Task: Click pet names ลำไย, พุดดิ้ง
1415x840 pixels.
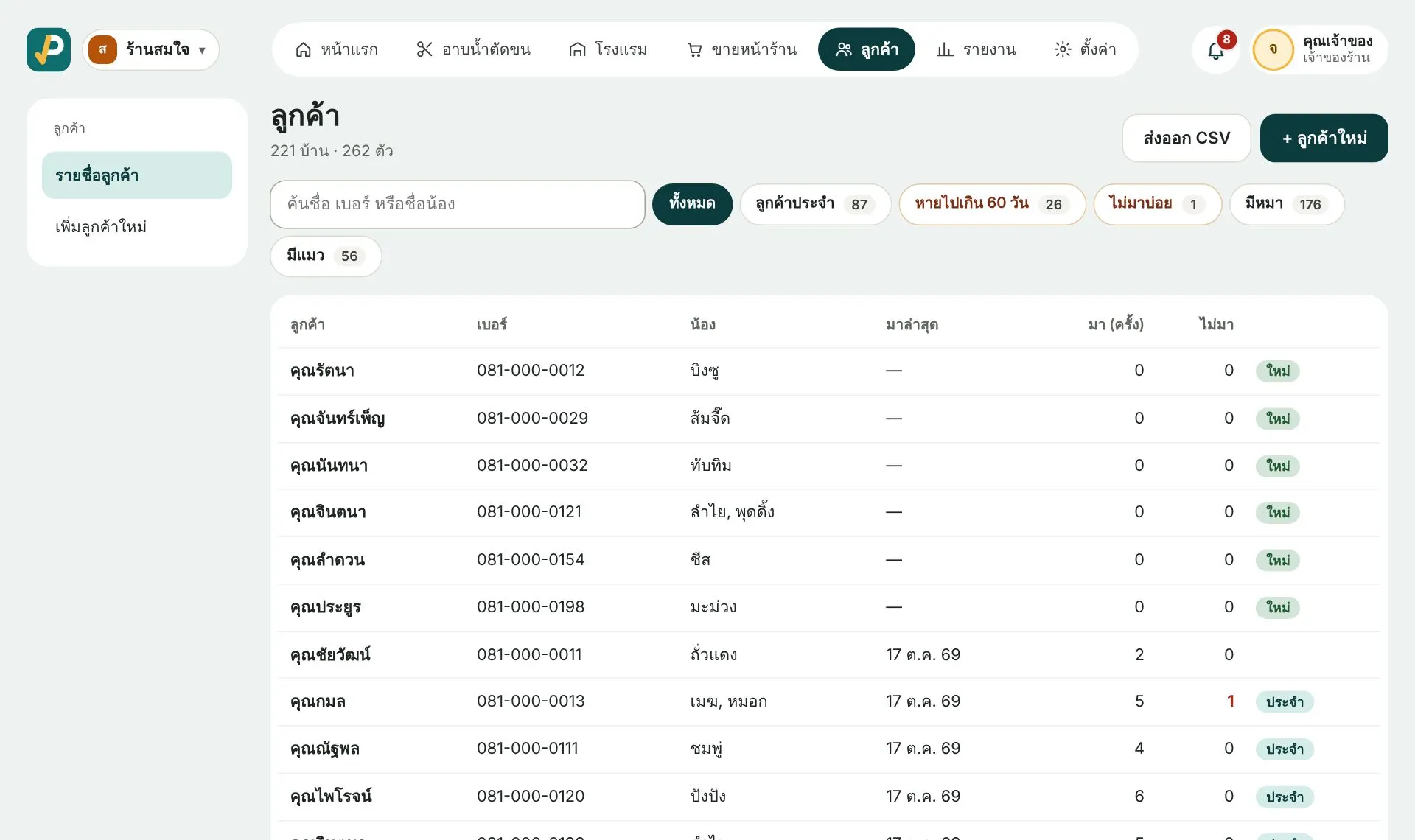Action: tap(732, 512)
